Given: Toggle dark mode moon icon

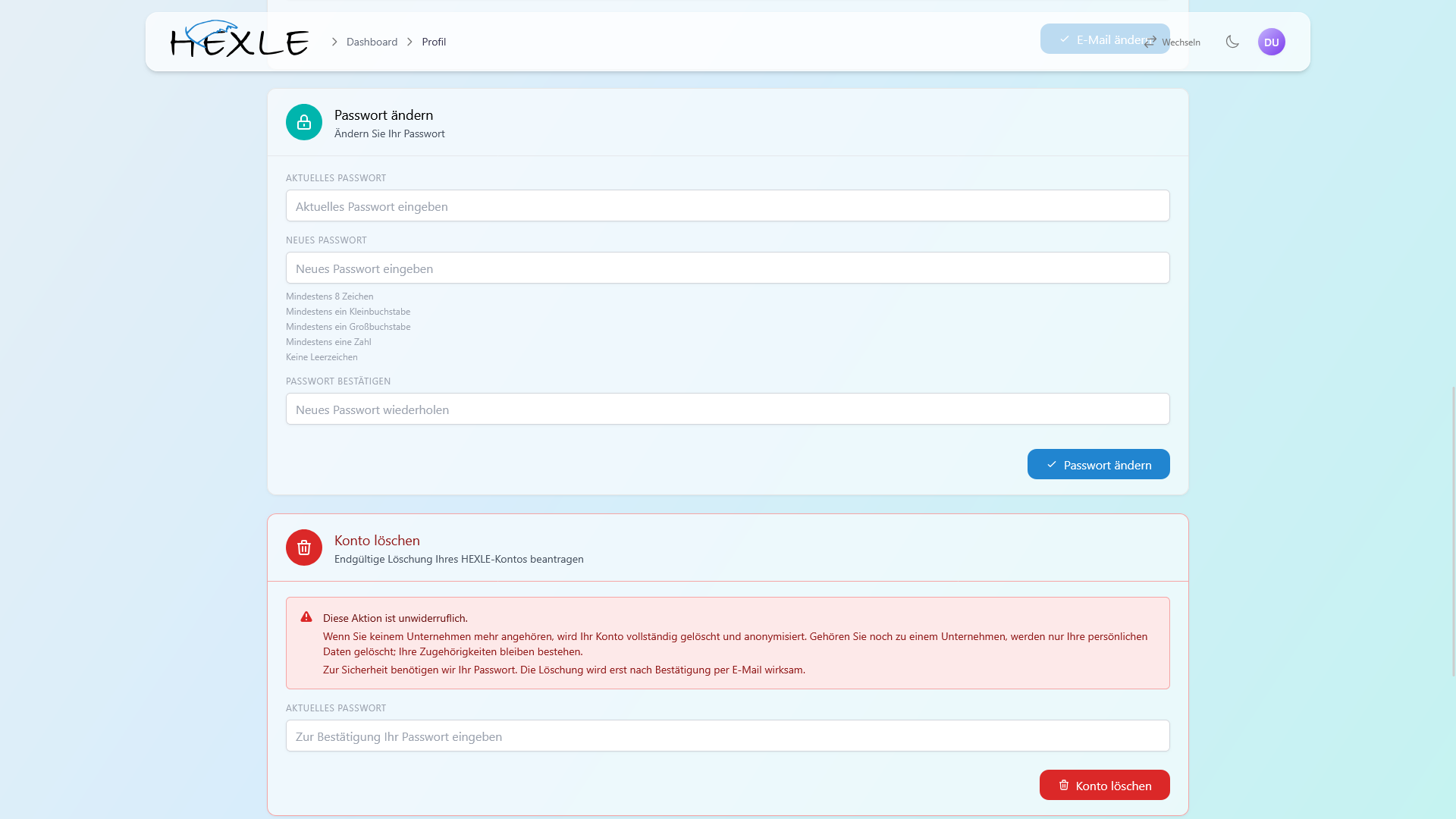Looking at the screenshot, I should (x=1232, y=42).
